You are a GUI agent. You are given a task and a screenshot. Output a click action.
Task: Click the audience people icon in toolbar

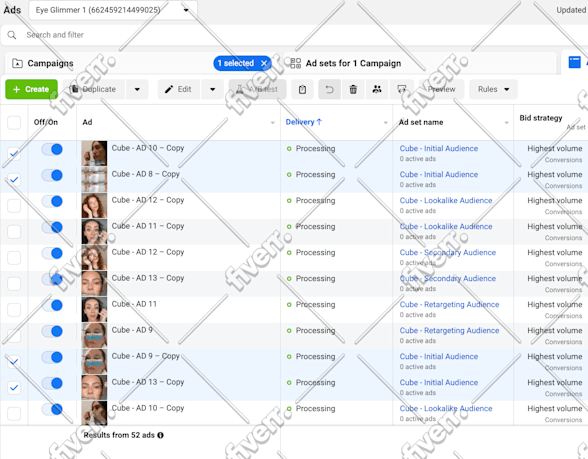click(377, 89)
